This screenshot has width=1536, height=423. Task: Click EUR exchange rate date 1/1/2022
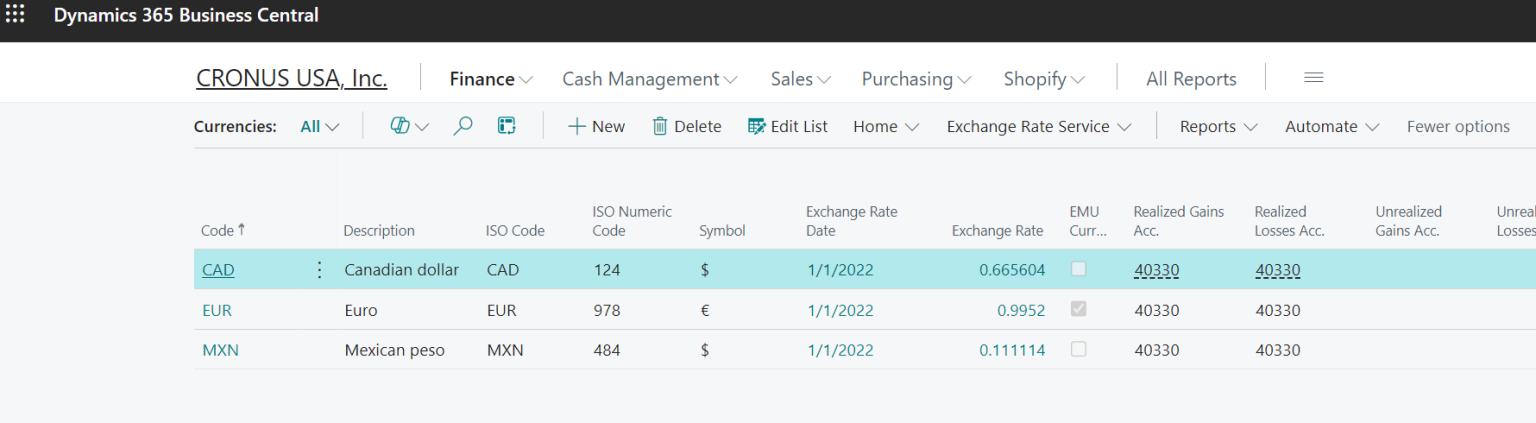pyautogui.click(x=840, y=310)
